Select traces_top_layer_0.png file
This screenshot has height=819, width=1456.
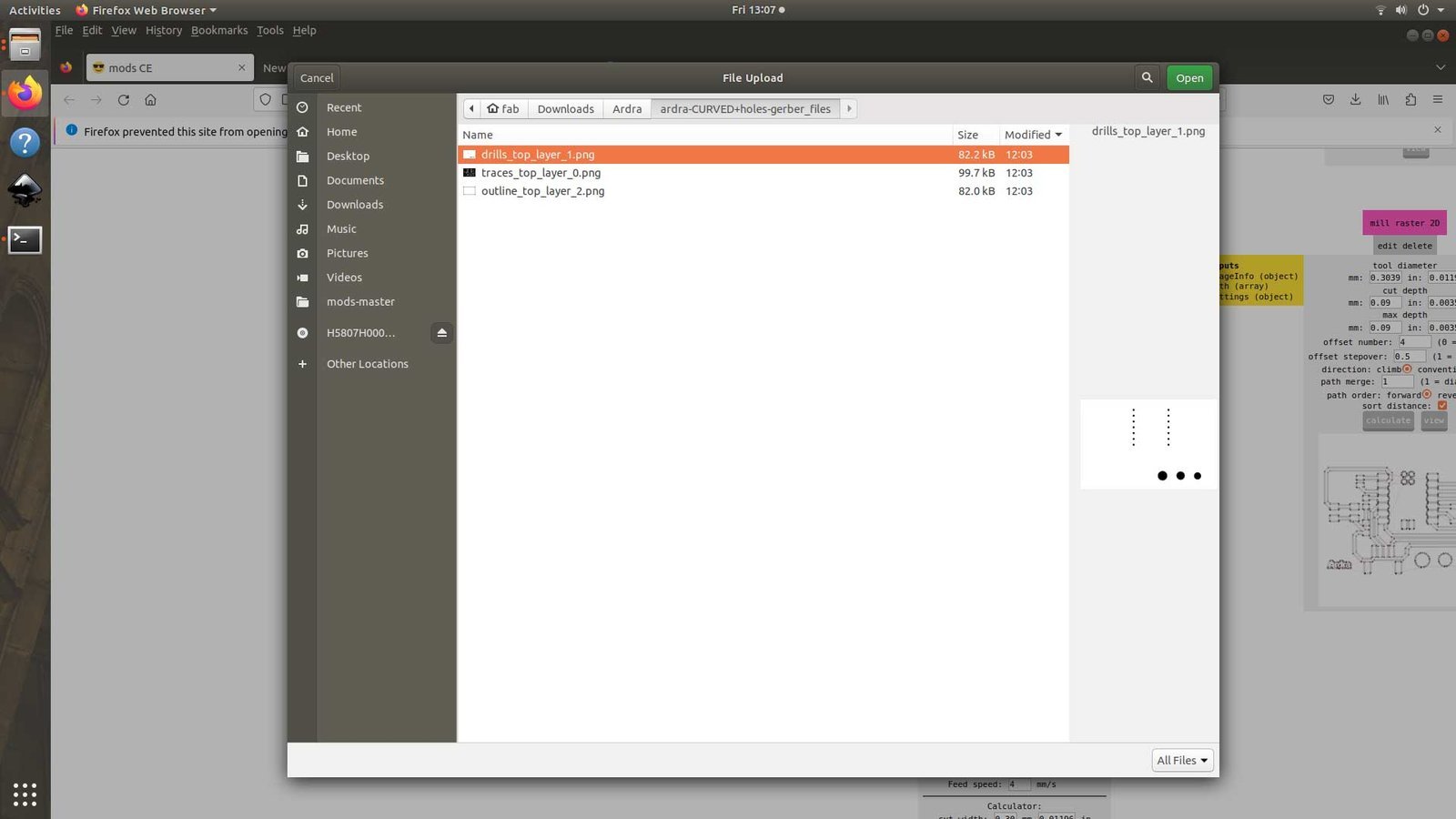tap(763, 173)
